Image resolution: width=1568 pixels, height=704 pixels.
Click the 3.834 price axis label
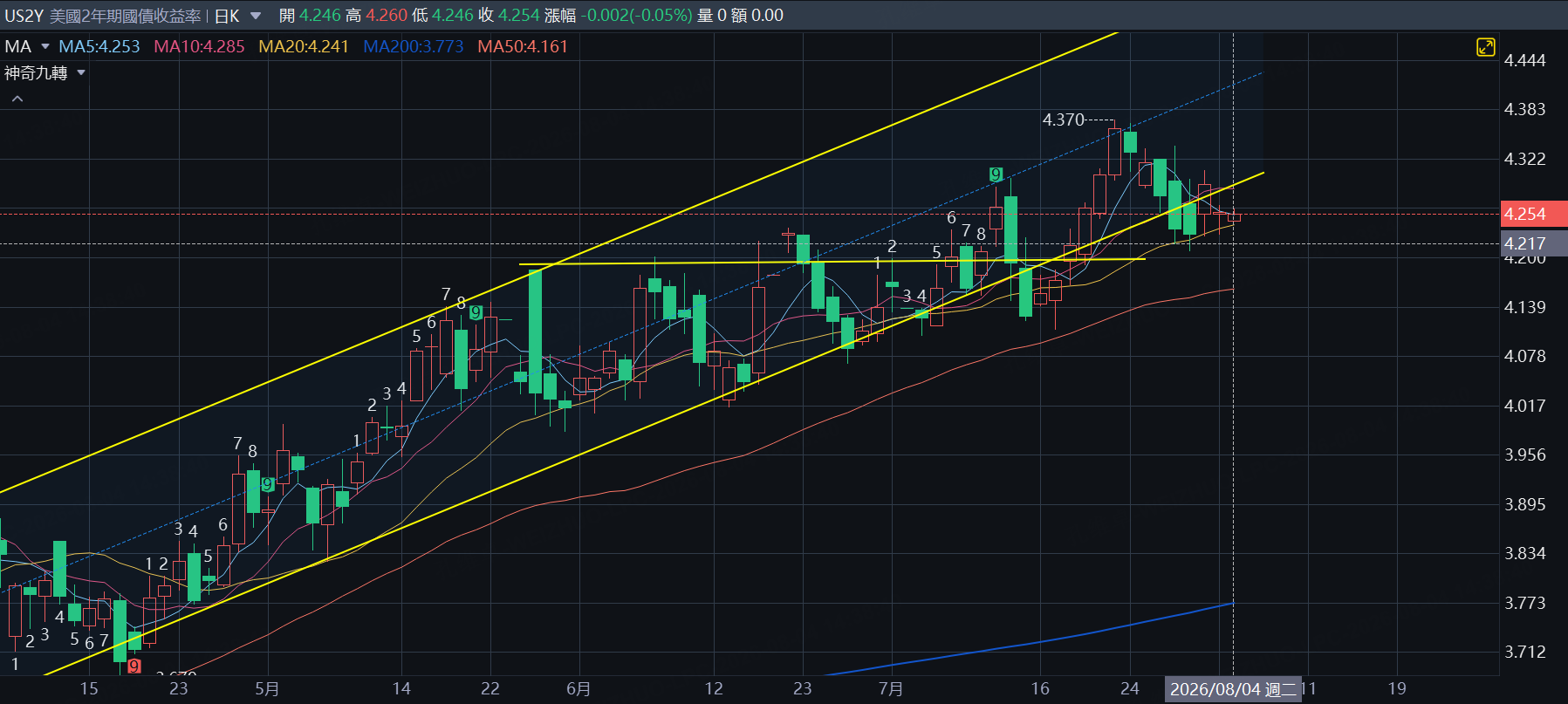point(1524,553)
